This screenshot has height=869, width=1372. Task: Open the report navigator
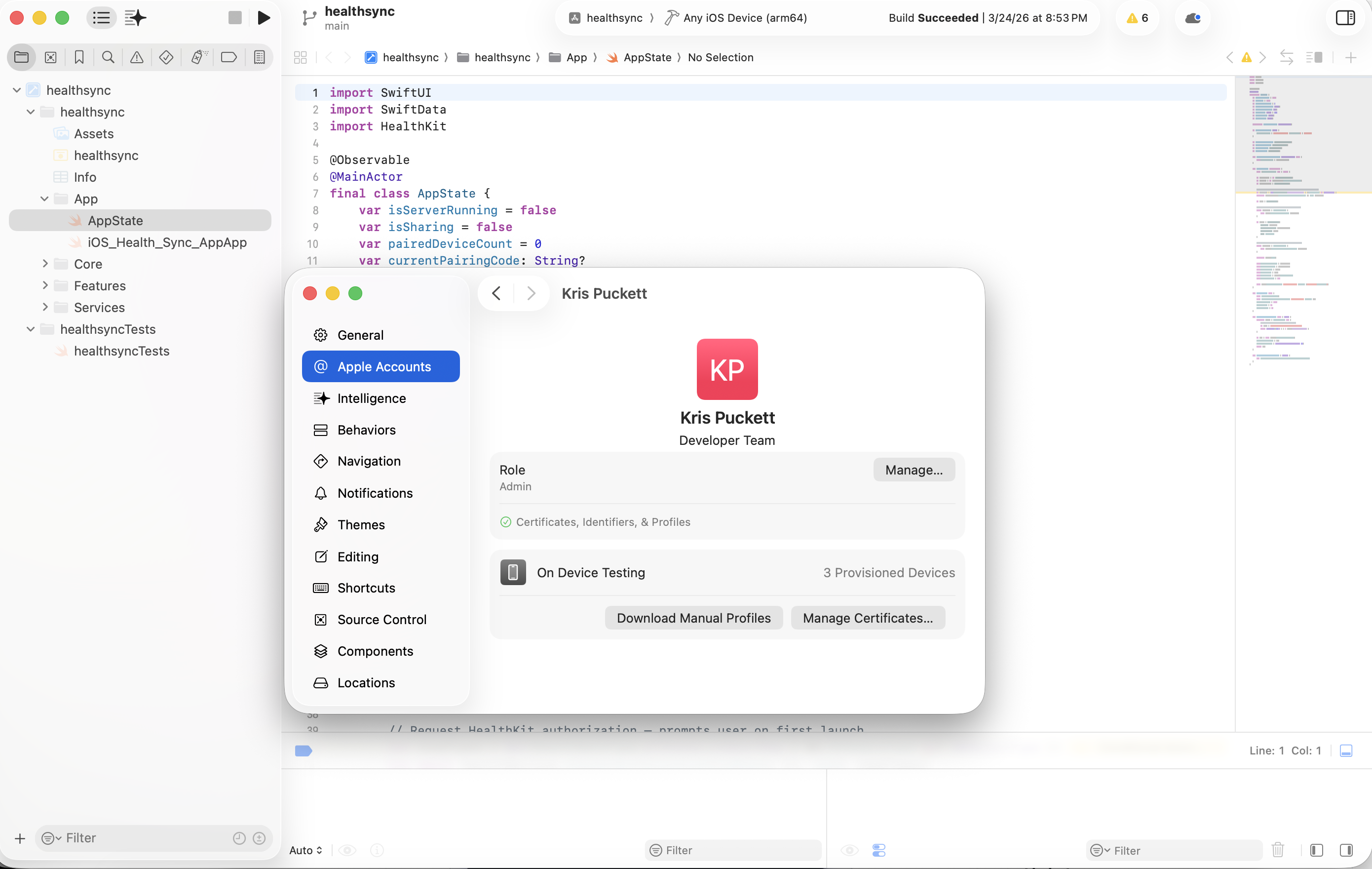click(259, 57)
